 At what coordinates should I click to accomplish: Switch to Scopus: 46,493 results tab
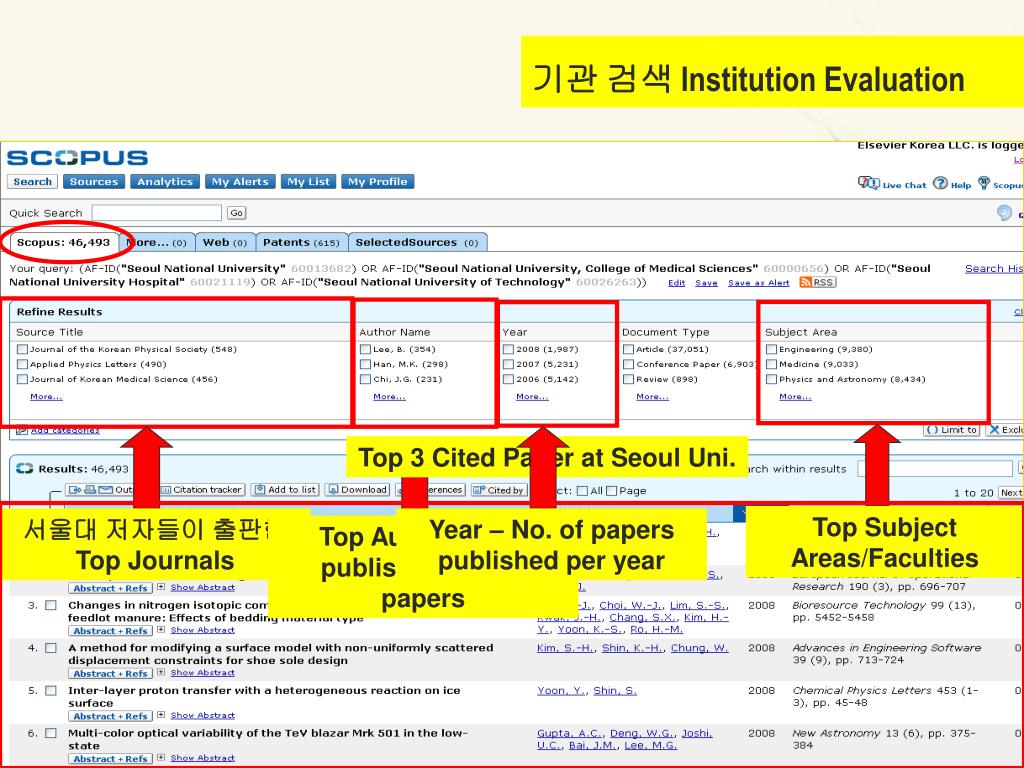pos(63,242)
